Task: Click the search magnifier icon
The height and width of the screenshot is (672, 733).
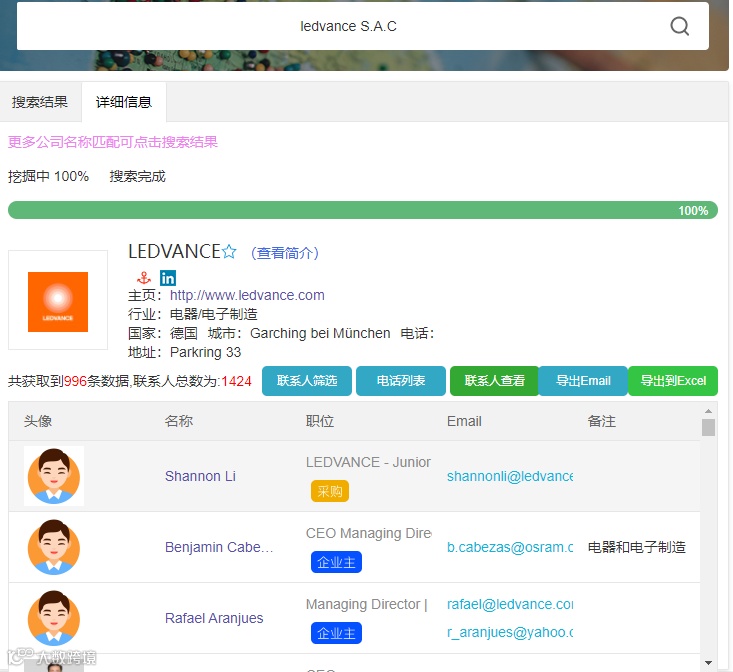Action: [679, 26]
